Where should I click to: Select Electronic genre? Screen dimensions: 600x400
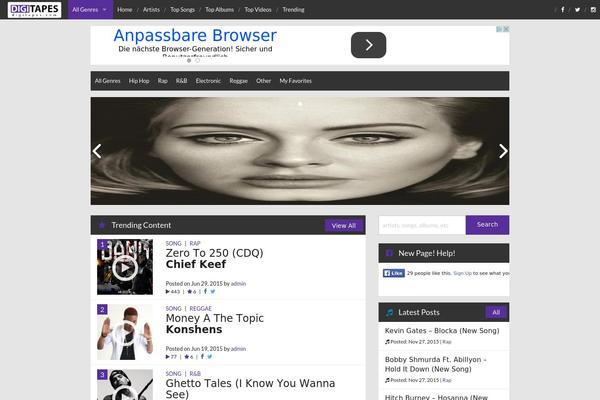(x=208, y=81)
